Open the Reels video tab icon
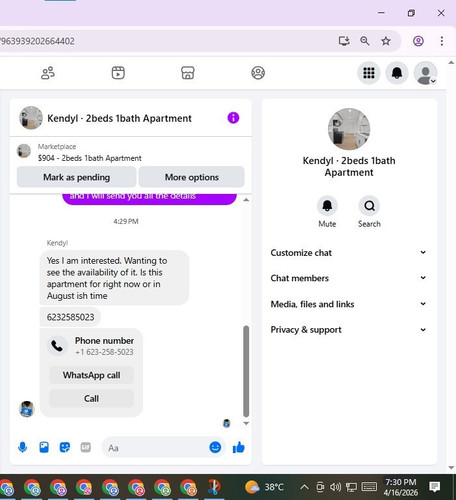456x500 pixels. (x=118, y=73)
